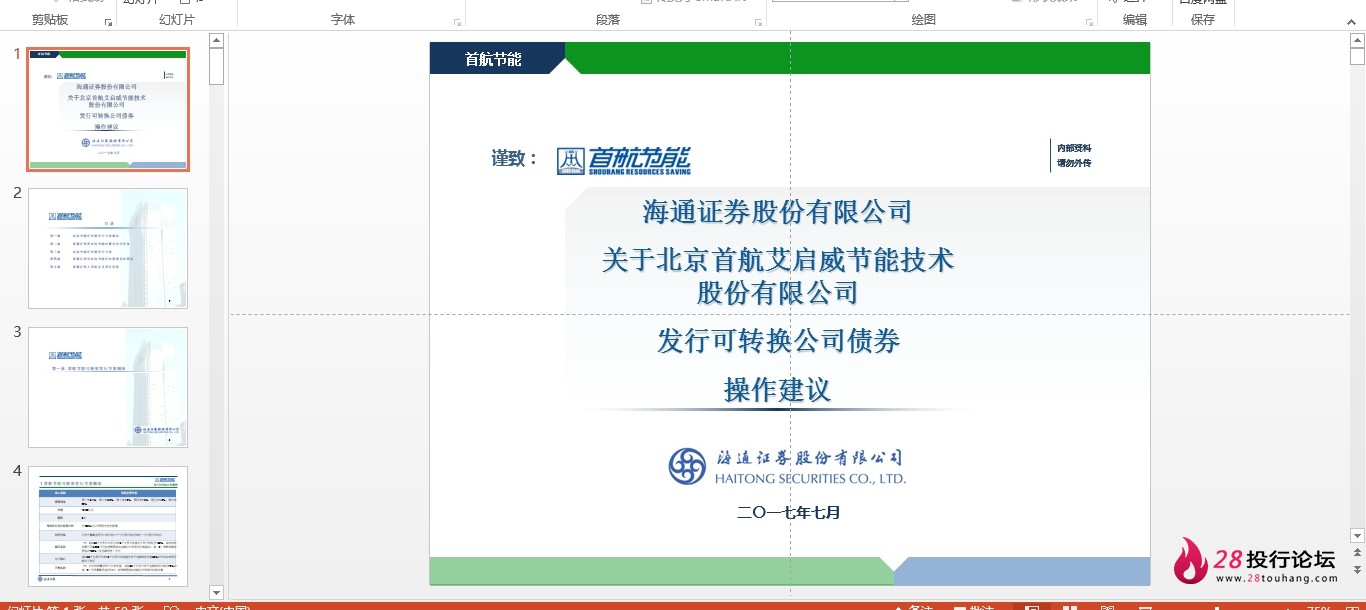Click the Haitong Securities logo image
The width and height of the screenshot is (1366, 610).
point(787,466)
